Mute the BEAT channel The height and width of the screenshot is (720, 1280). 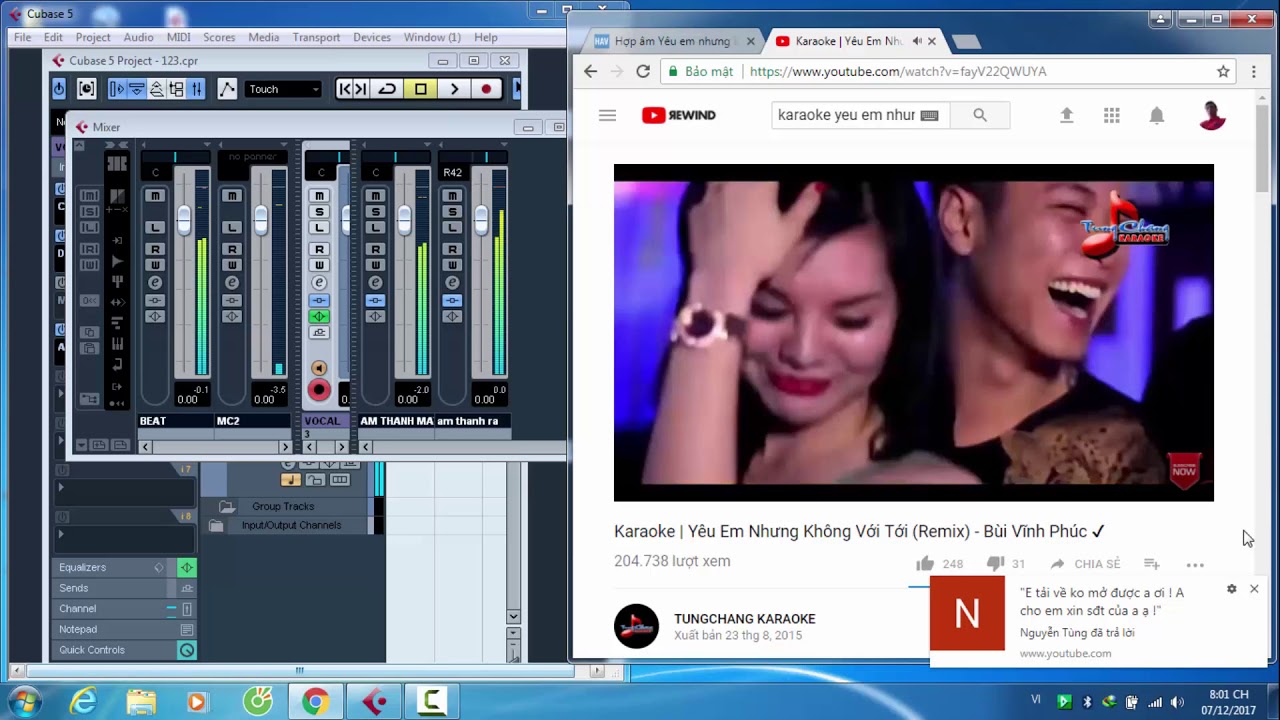(x=155, y=196)
